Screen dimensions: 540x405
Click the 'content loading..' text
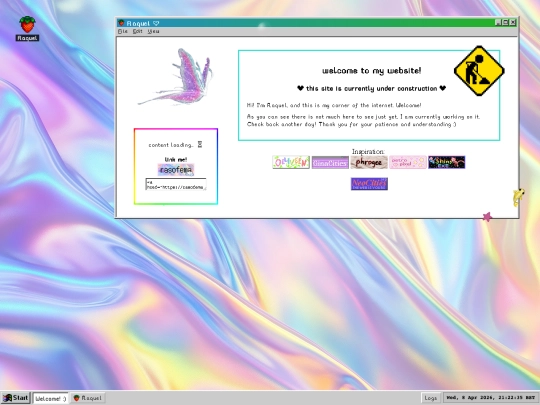click(x=171, y=145)
